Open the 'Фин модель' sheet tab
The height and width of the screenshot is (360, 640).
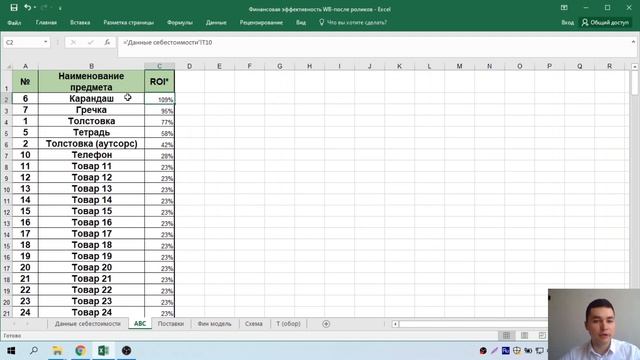214,324
